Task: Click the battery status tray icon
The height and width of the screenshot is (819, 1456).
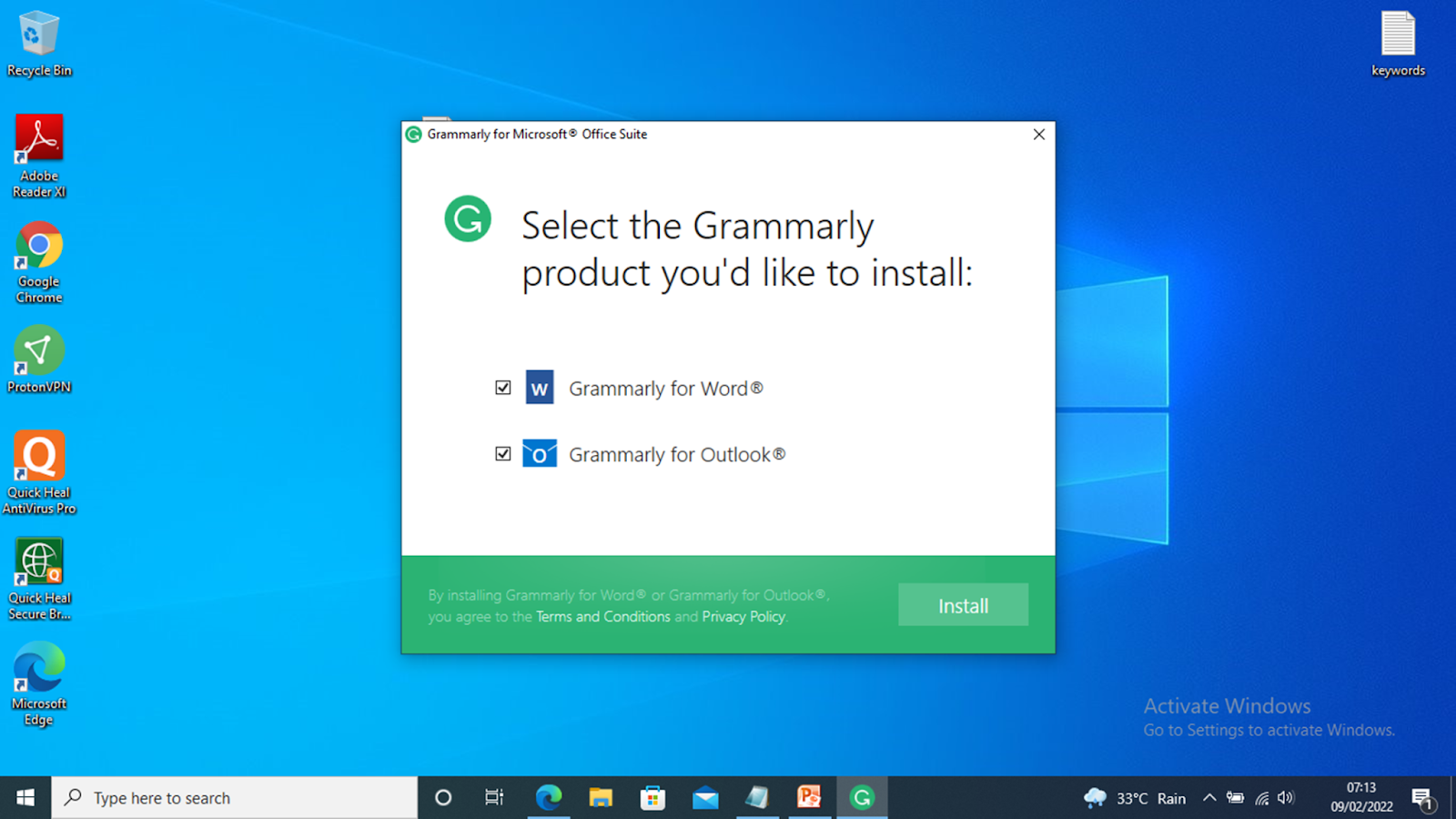Action: click(x=1235, y=798)
